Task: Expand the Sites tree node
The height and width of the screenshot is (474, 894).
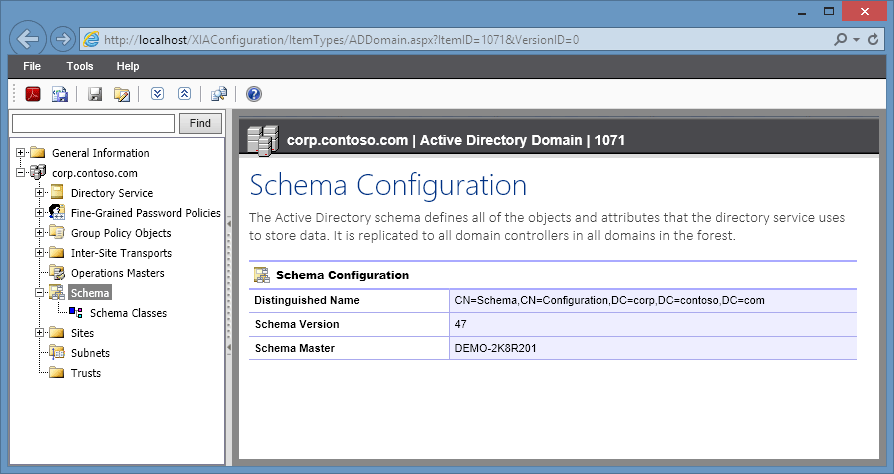Action: [39, 332]
